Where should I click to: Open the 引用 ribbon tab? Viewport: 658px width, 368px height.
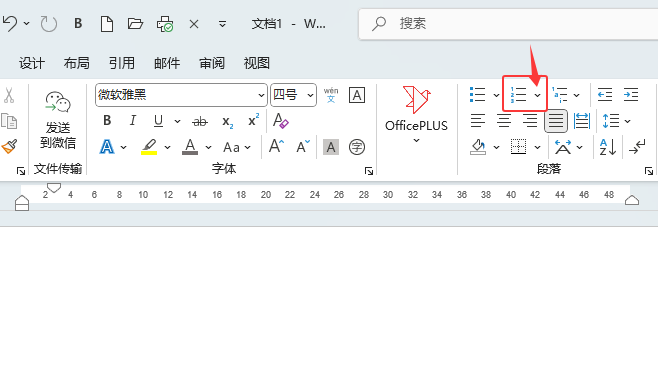[x=122, y=63]
